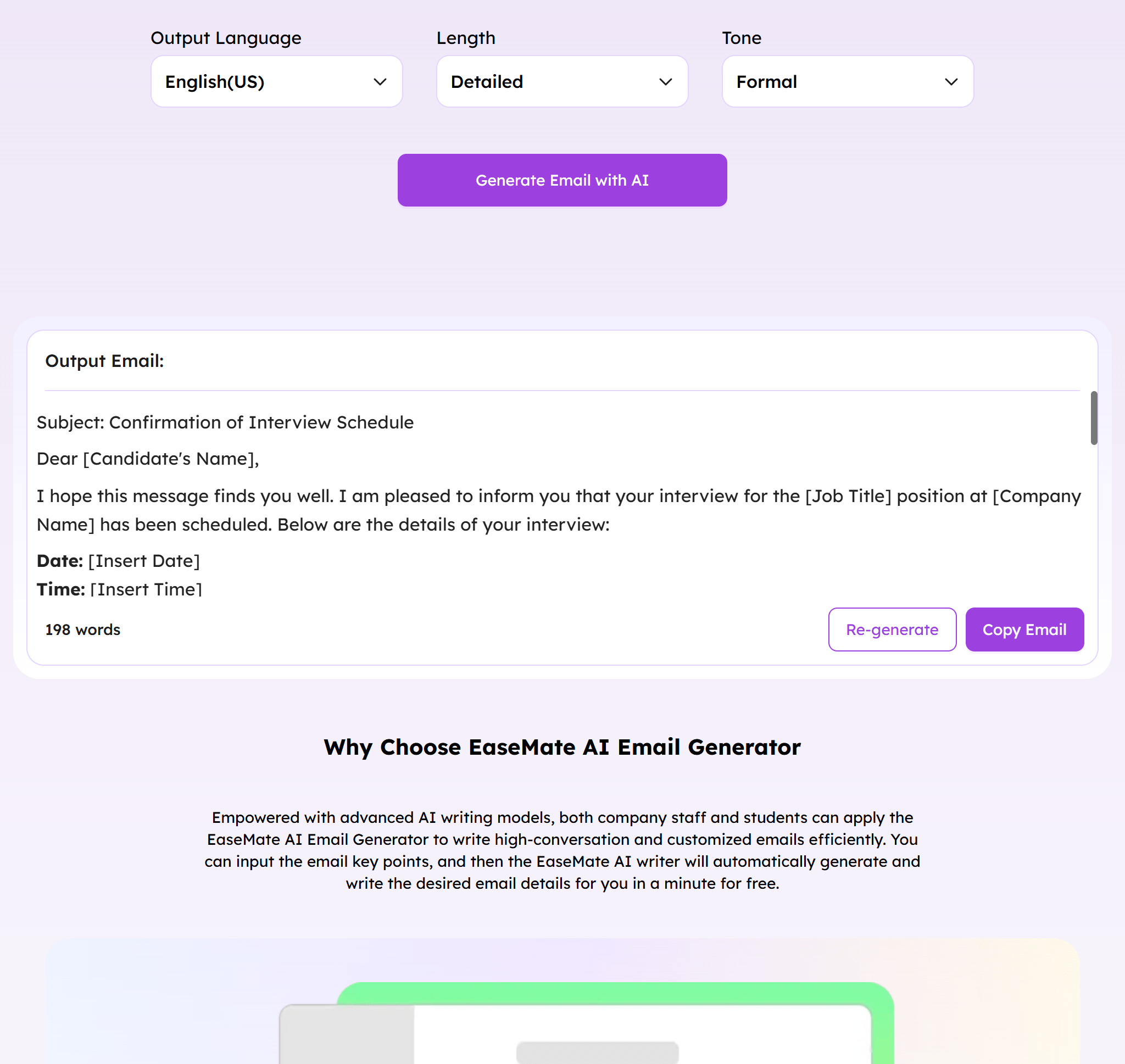Open the English(US) language dropdown
This screenshot has height=1064, width=1125.
[x=276, y=82]
